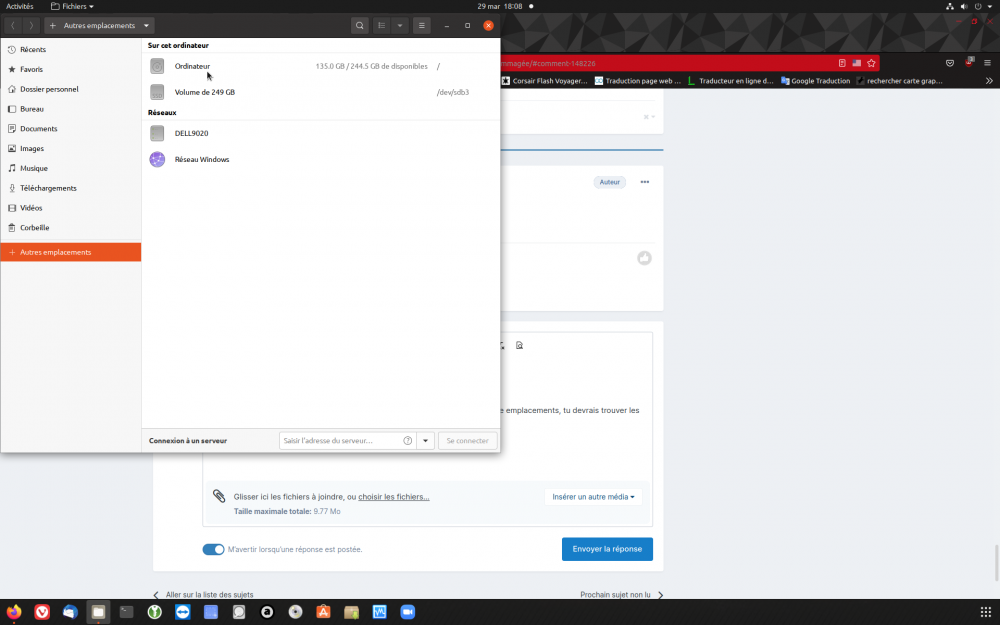The width and height of the screenshot is (1000, 625).
Task: Toggle M'avertir lorsqu'une réponse est postée switch
Action: point(214,549)
